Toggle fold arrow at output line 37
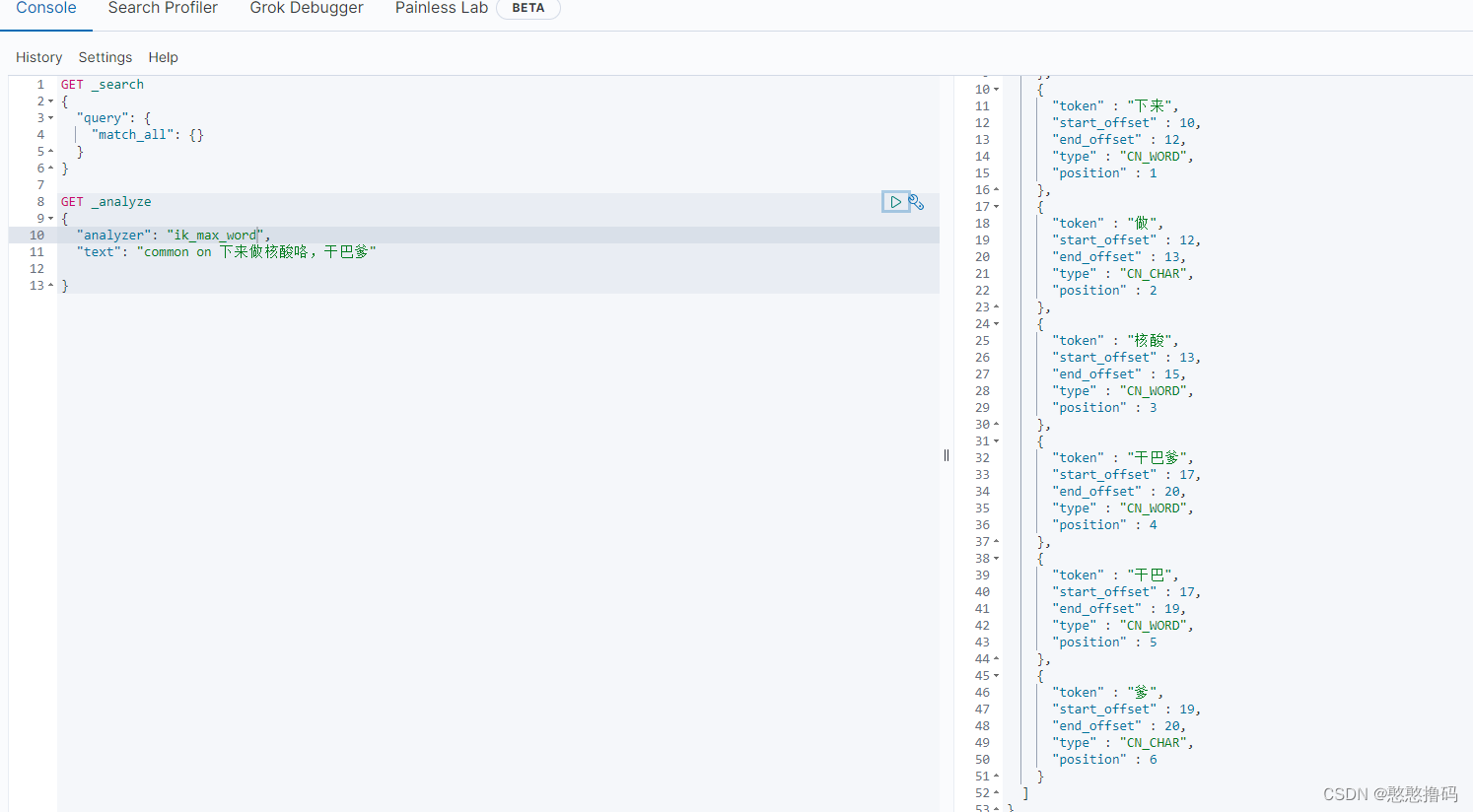The height and width of the screenshot is (812, 1473). click(x=996, y=542)
